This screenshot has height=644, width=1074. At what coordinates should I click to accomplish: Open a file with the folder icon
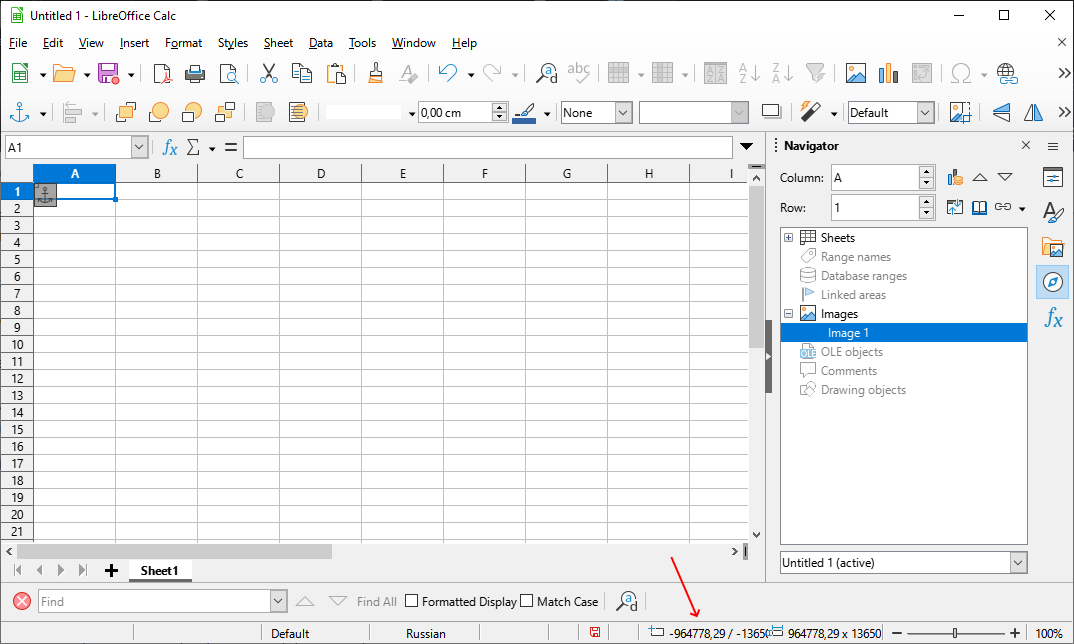64,73
